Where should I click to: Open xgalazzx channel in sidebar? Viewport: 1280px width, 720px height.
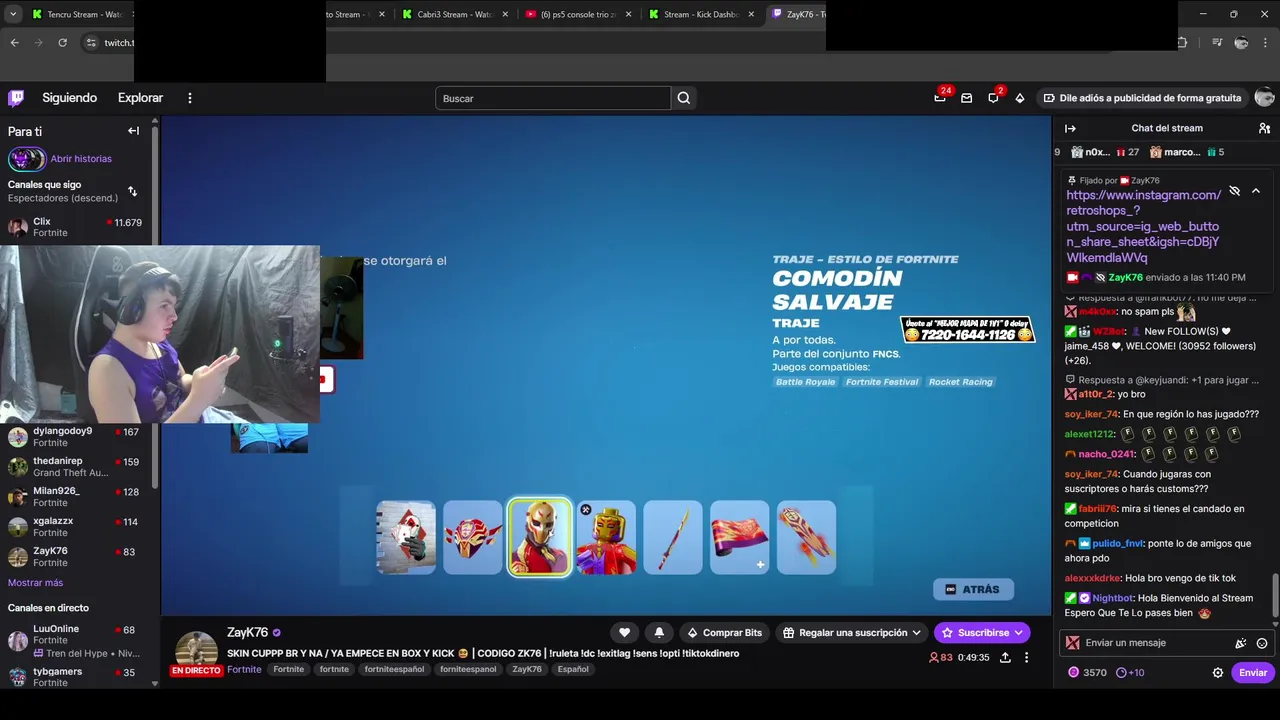(78, 526)
